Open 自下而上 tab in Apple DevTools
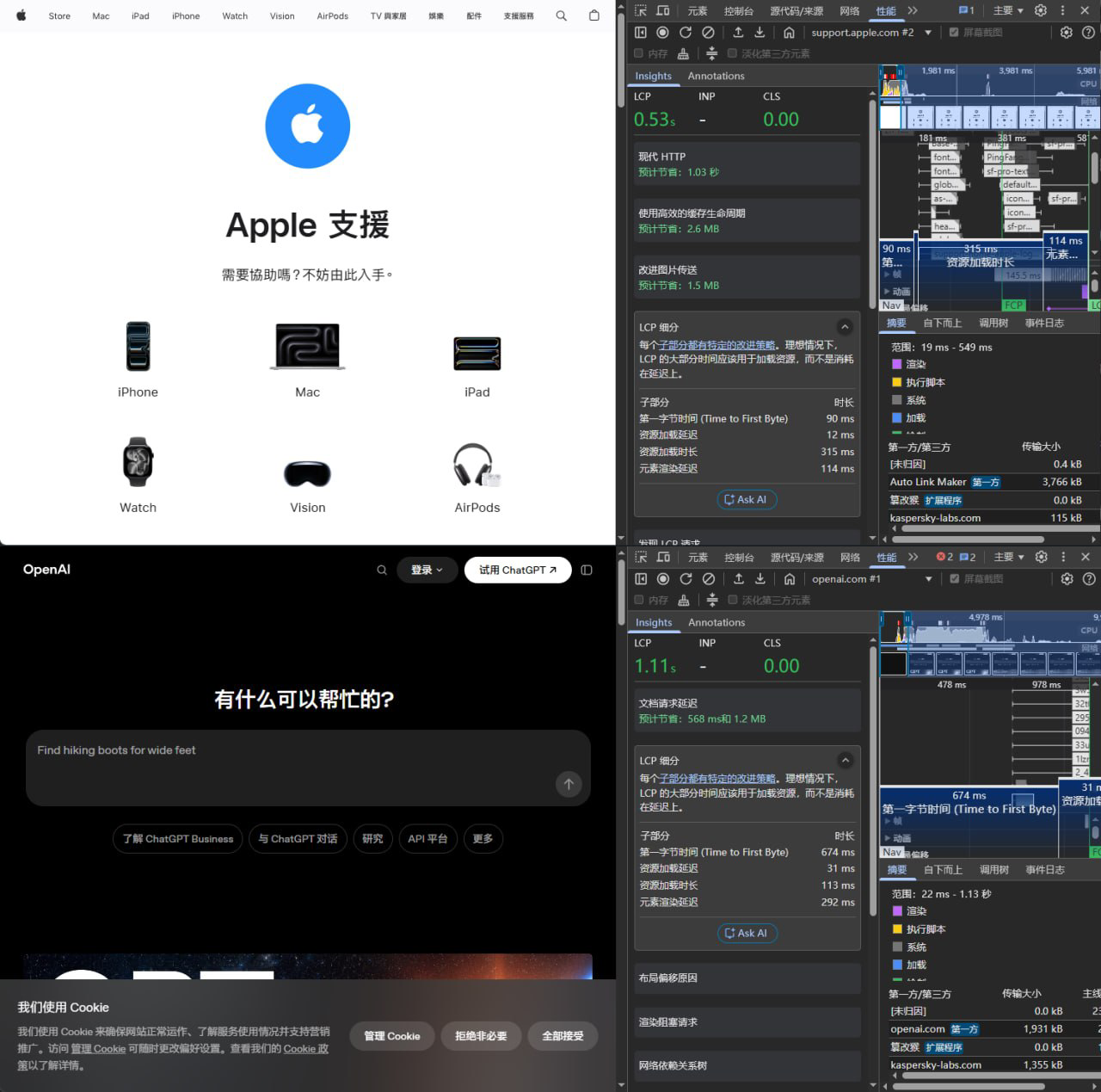Image resolution: width=1101 pixels, height=1092 pixels. pos(942,323)
